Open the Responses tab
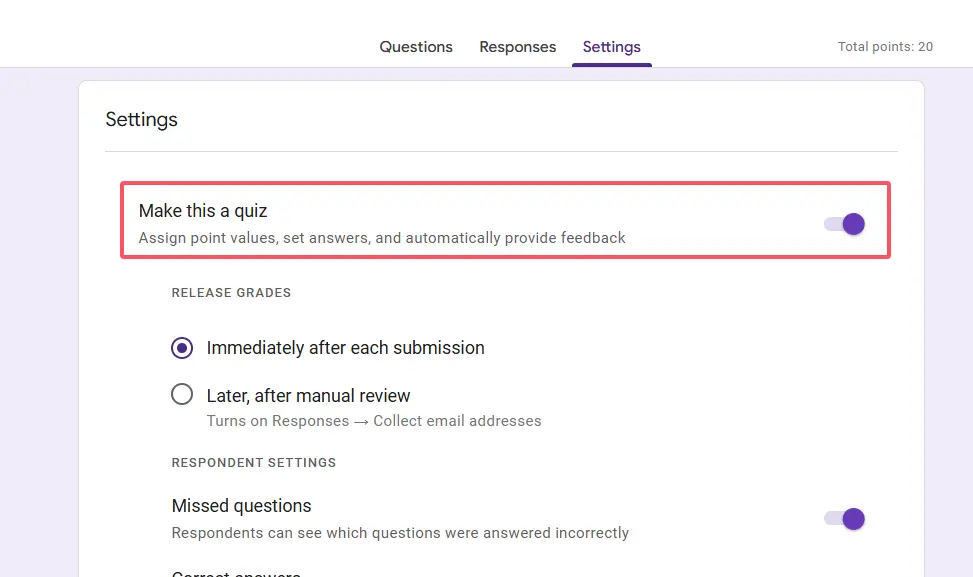The width and height of the screenshot is (973, 577). [517, 47]
